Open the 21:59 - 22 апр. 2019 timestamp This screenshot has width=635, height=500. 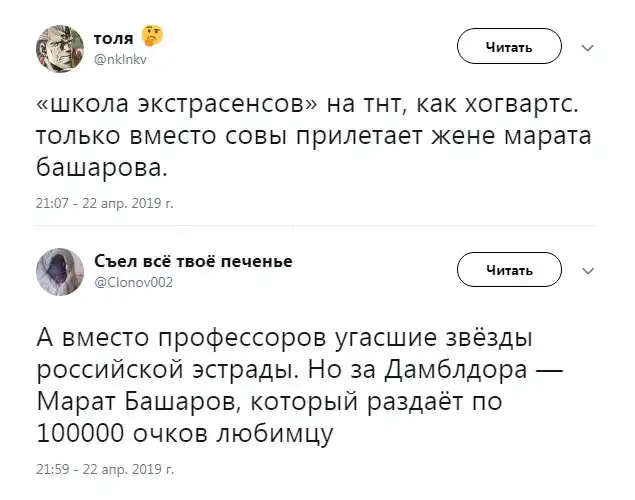click(105, 467)
